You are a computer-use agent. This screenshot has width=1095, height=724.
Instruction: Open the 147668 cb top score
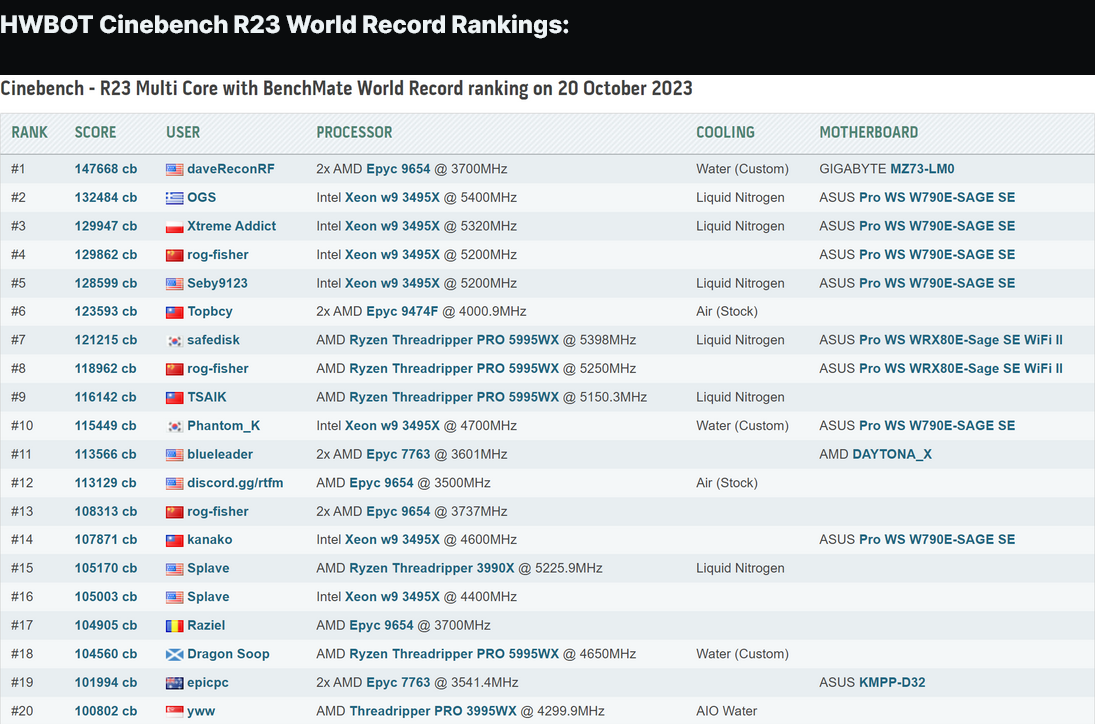click(105, 169)
